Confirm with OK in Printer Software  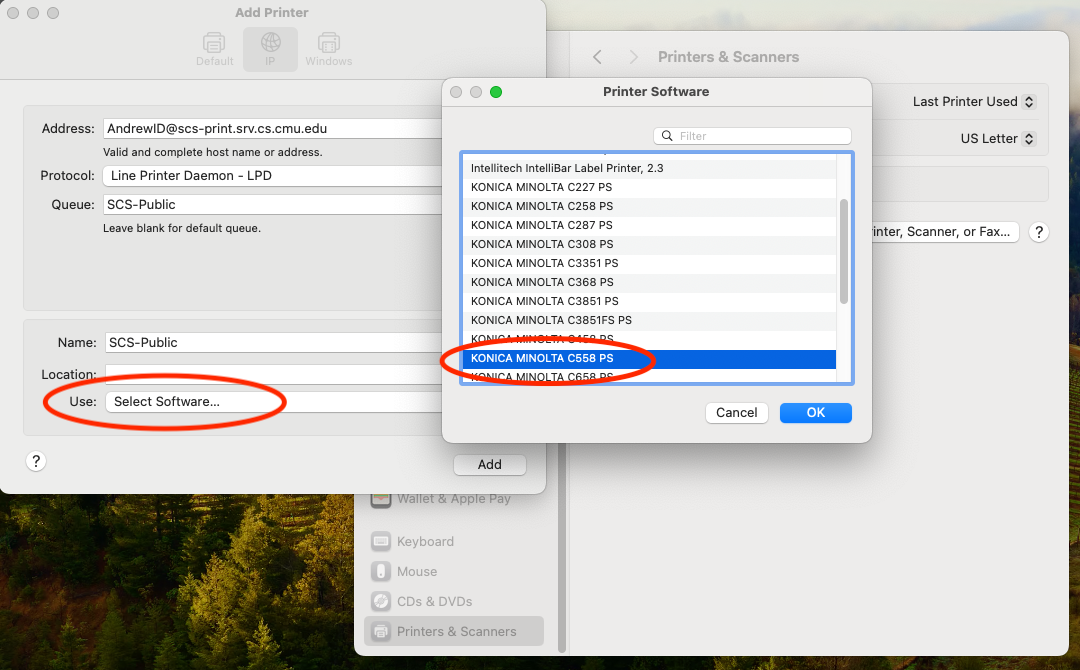[816, 412]
